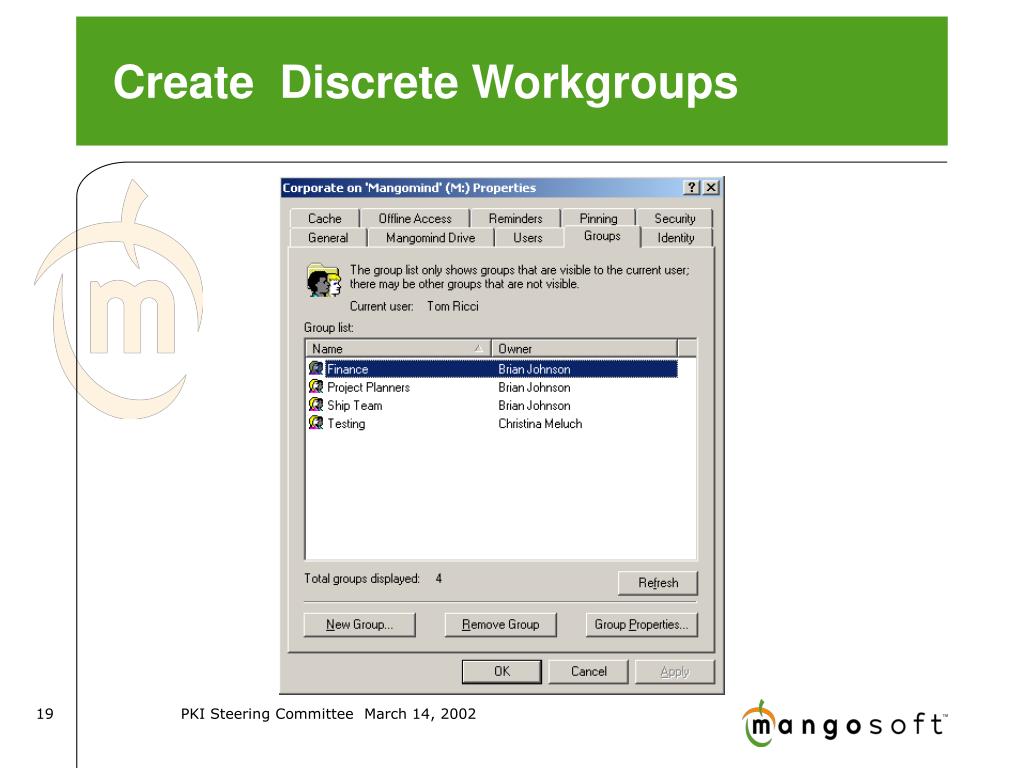Confirm with the OK button
The image size is (1024, 768).
(x=502, y=671)
